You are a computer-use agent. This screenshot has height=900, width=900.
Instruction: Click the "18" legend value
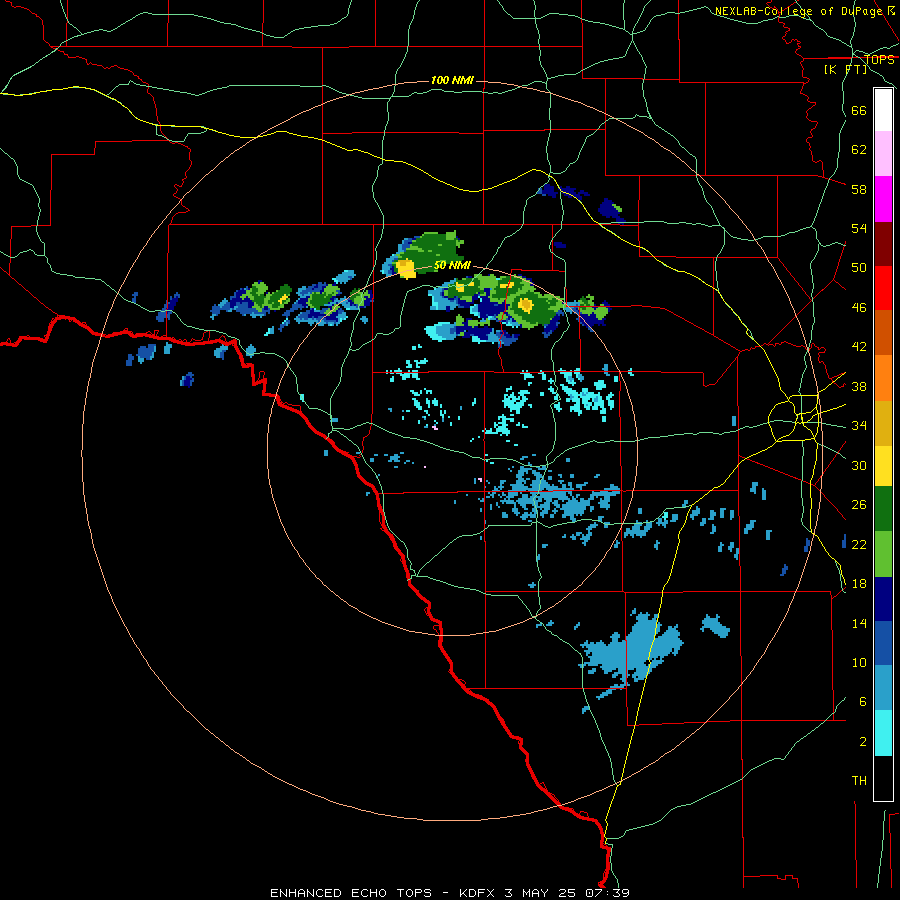859,584
